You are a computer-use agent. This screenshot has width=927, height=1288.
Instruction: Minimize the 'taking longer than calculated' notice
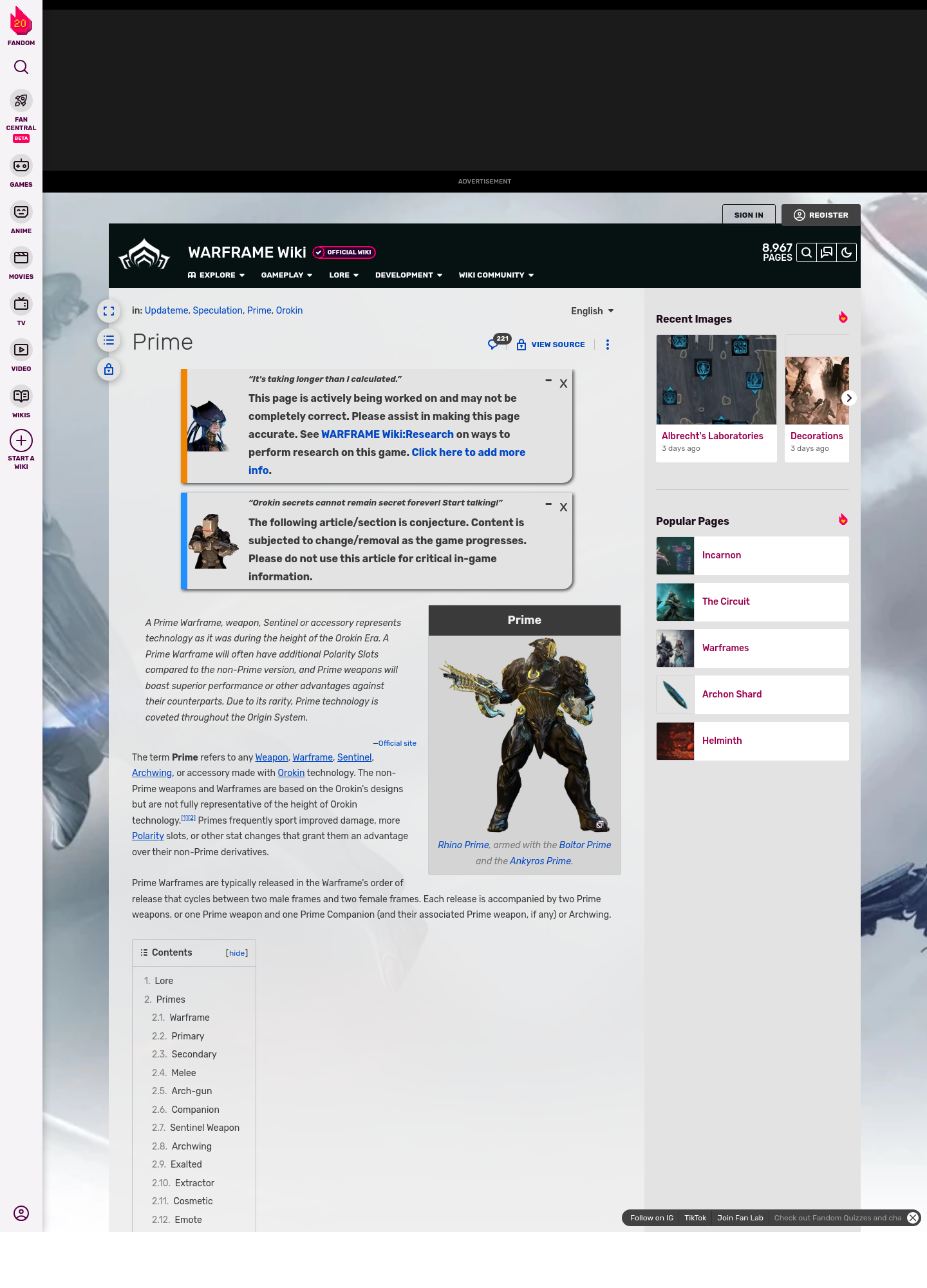pyautogui.click(x=548, y=381)
